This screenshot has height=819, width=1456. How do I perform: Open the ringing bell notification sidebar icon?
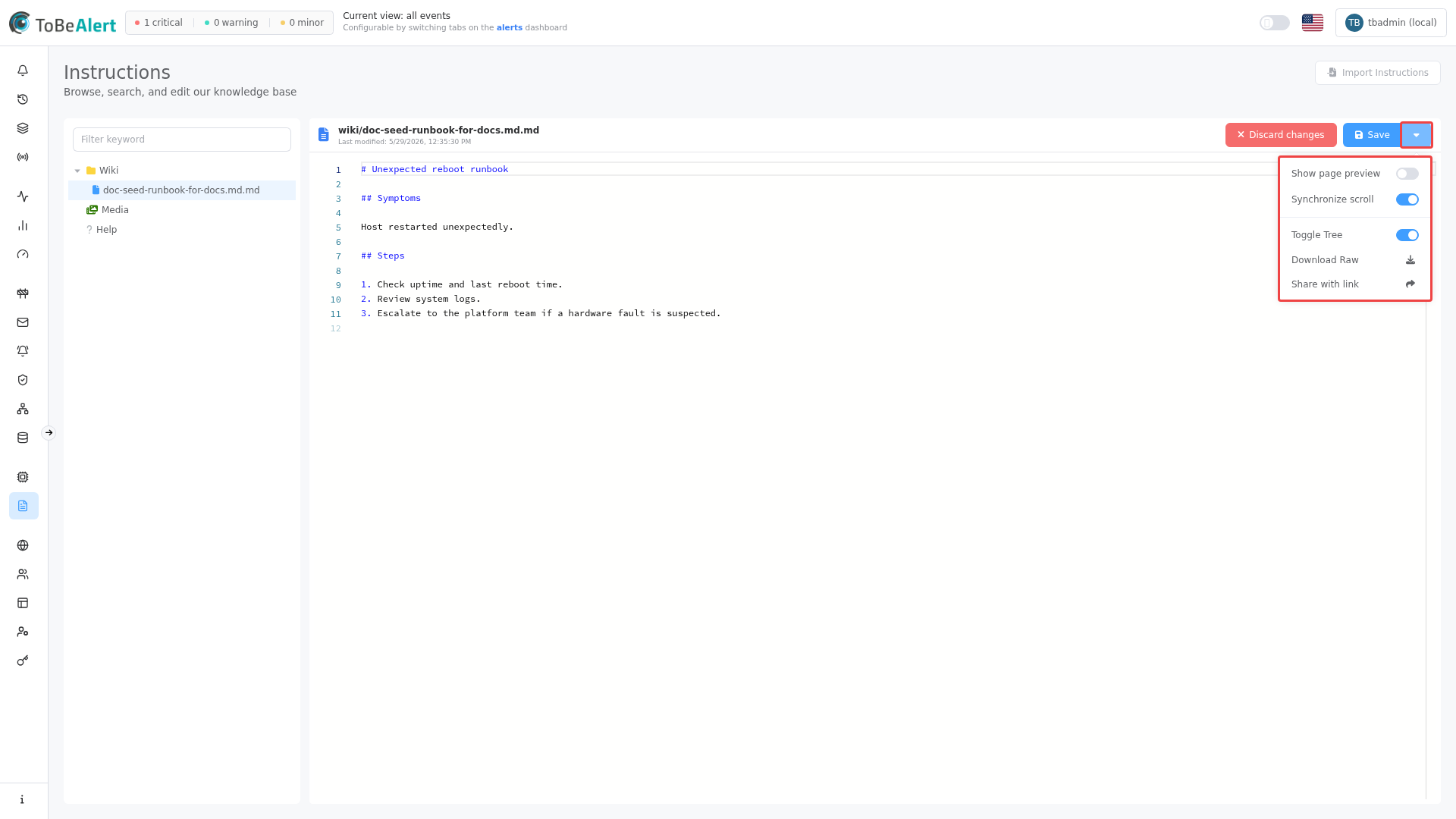23,351
